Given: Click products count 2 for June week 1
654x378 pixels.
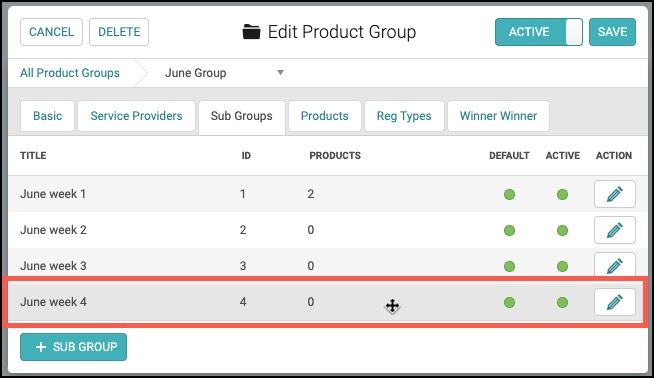Looking at the screenshot, I should pos(311,194).
